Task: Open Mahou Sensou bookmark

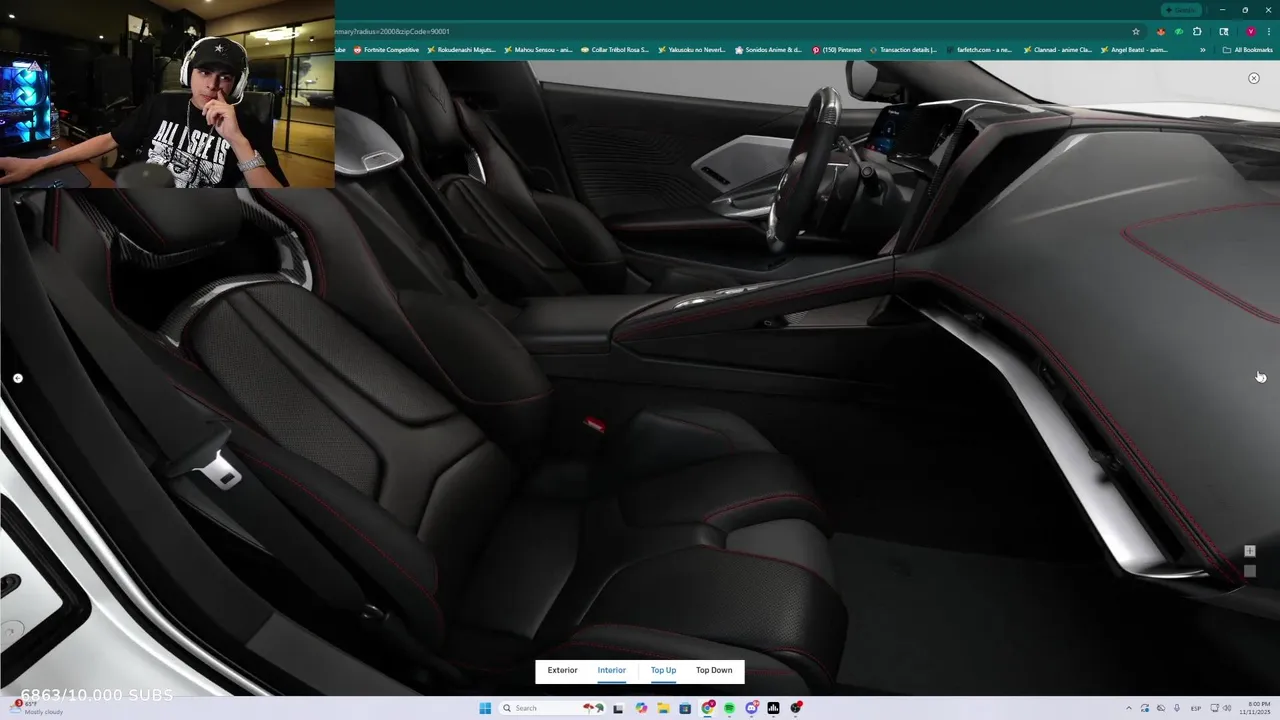Action: pyautogui.click(x=538, y=50)
